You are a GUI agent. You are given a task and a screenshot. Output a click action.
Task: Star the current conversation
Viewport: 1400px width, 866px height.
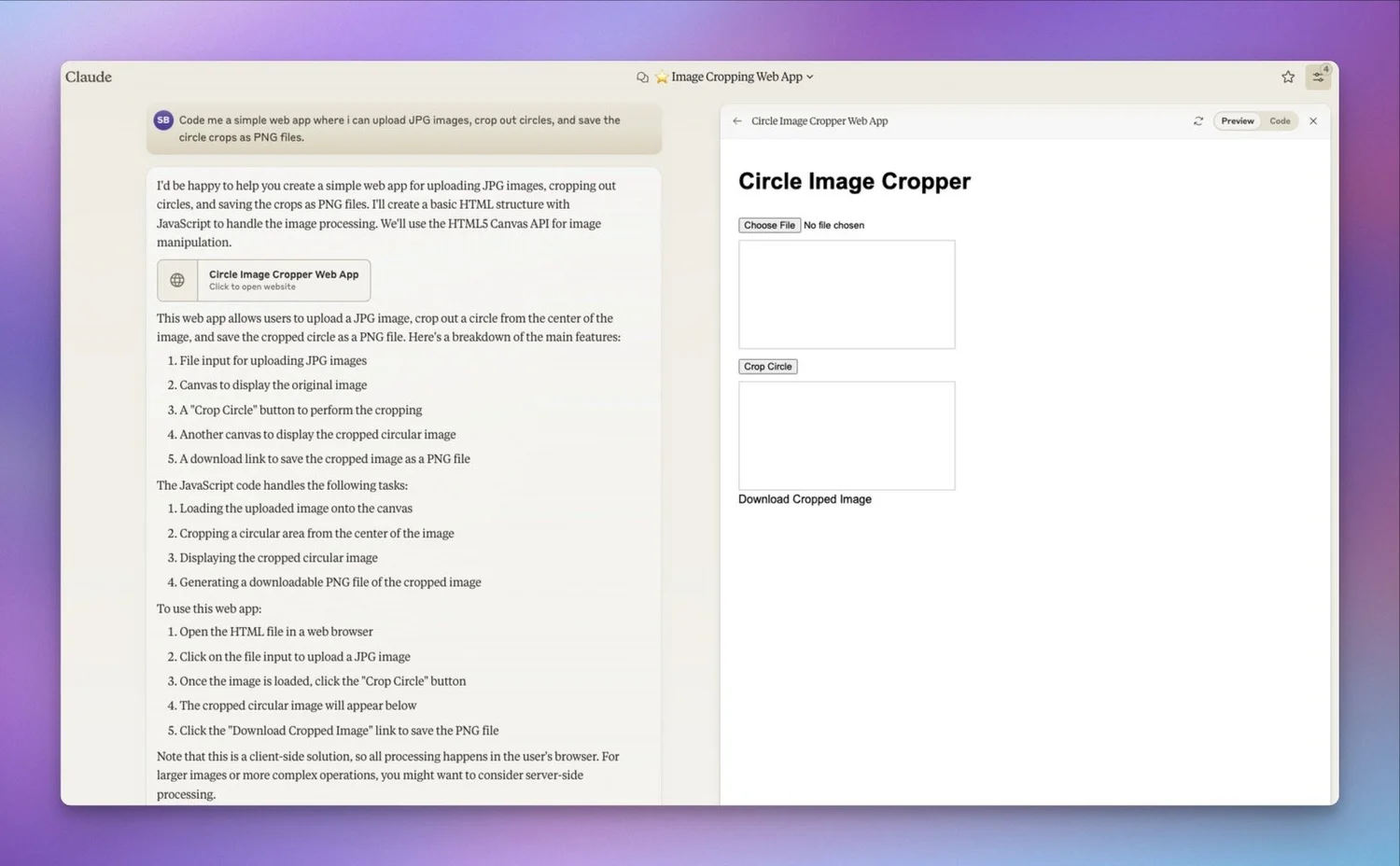[x=1287, y=77]
